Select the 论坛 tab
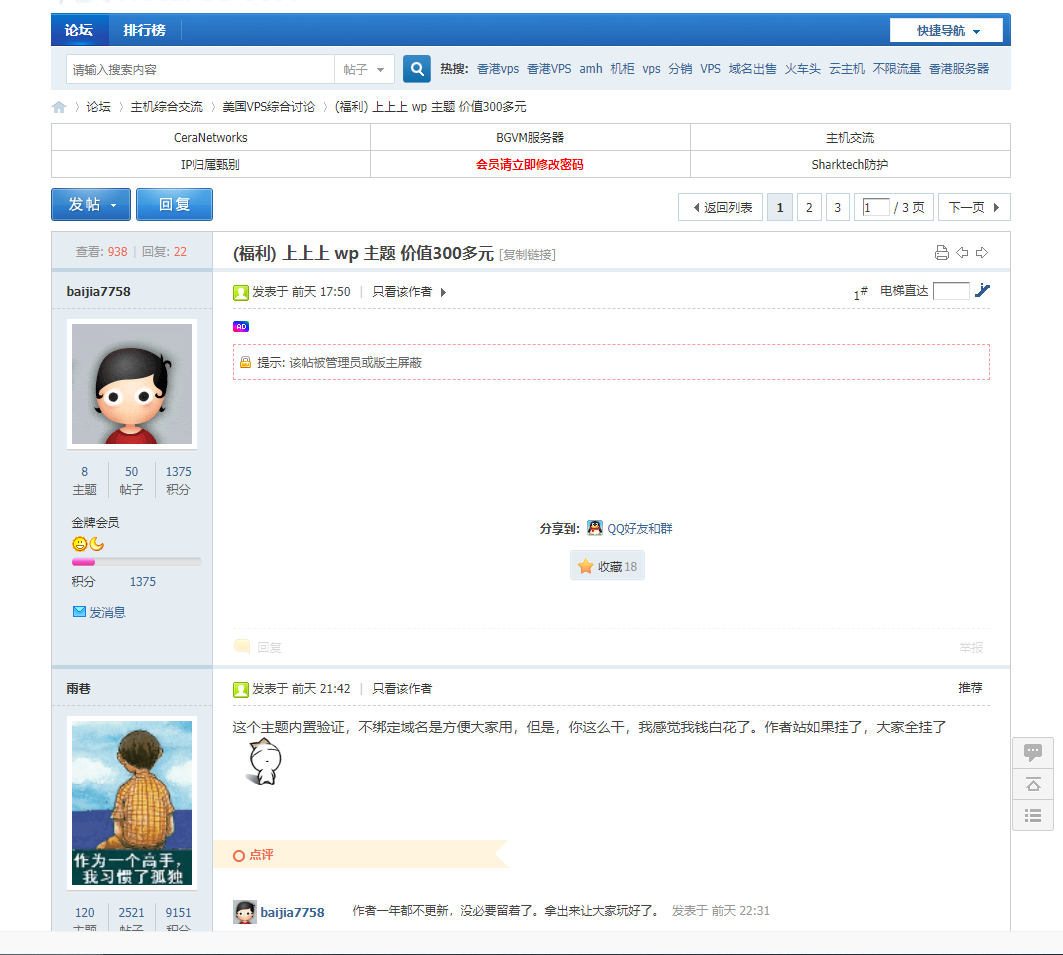Screen dimensions: 1063x955 [x=79, y=30]
